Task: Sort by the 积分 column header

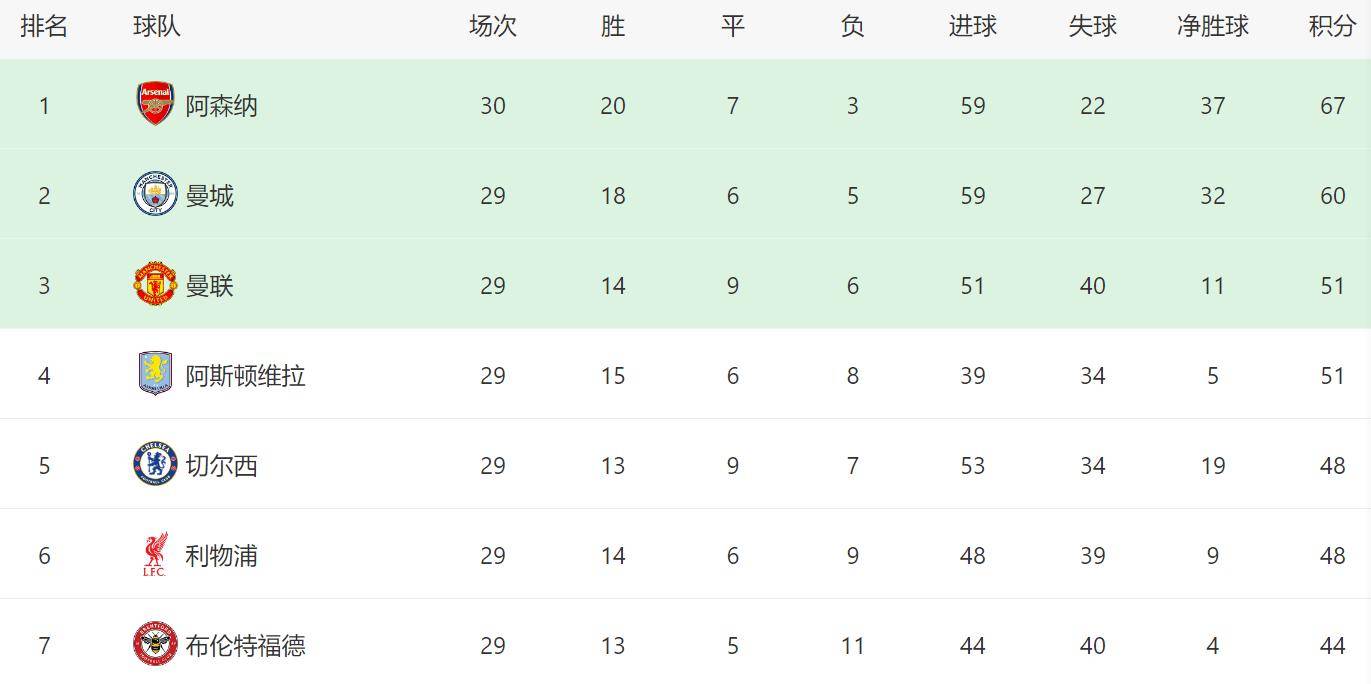Action: point(1332,27)
